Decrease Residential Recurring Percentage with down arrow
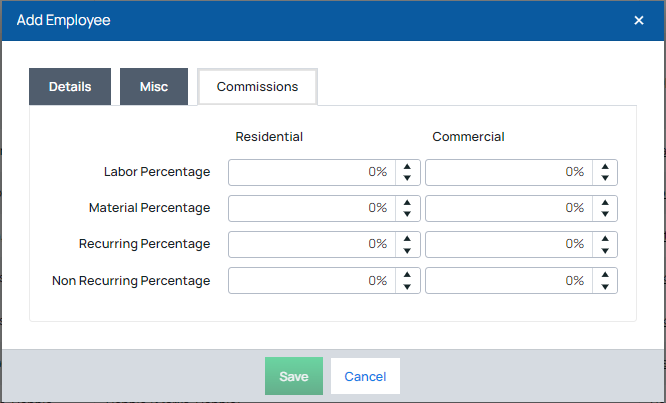Screen dimensions: 666x403 [x=407, y=250]
